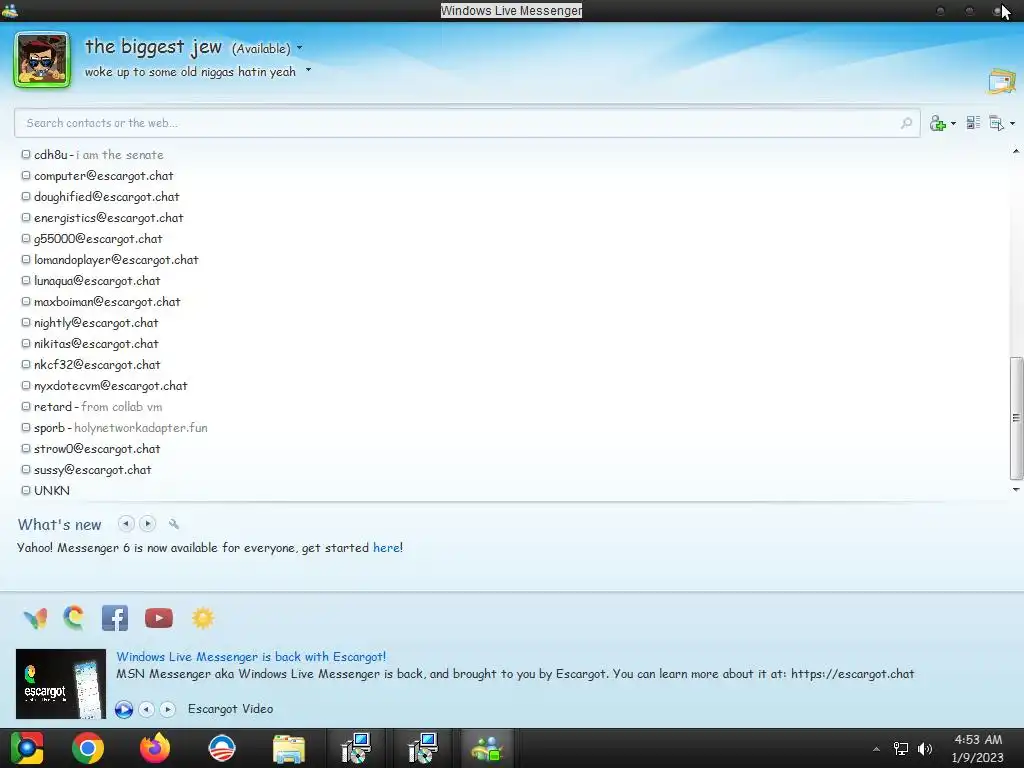Select contact lunaqua@escargot.chat
This screenshot has width=1024, height=768.
(x=91, y=281)
